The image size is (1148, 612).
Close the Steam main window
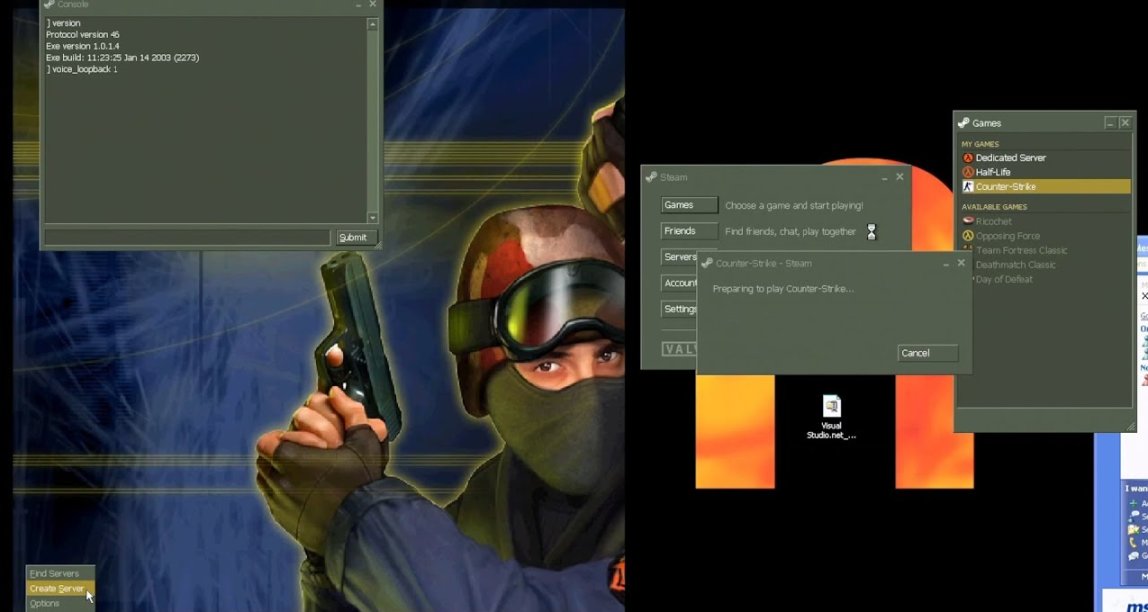tap(900, 176)
